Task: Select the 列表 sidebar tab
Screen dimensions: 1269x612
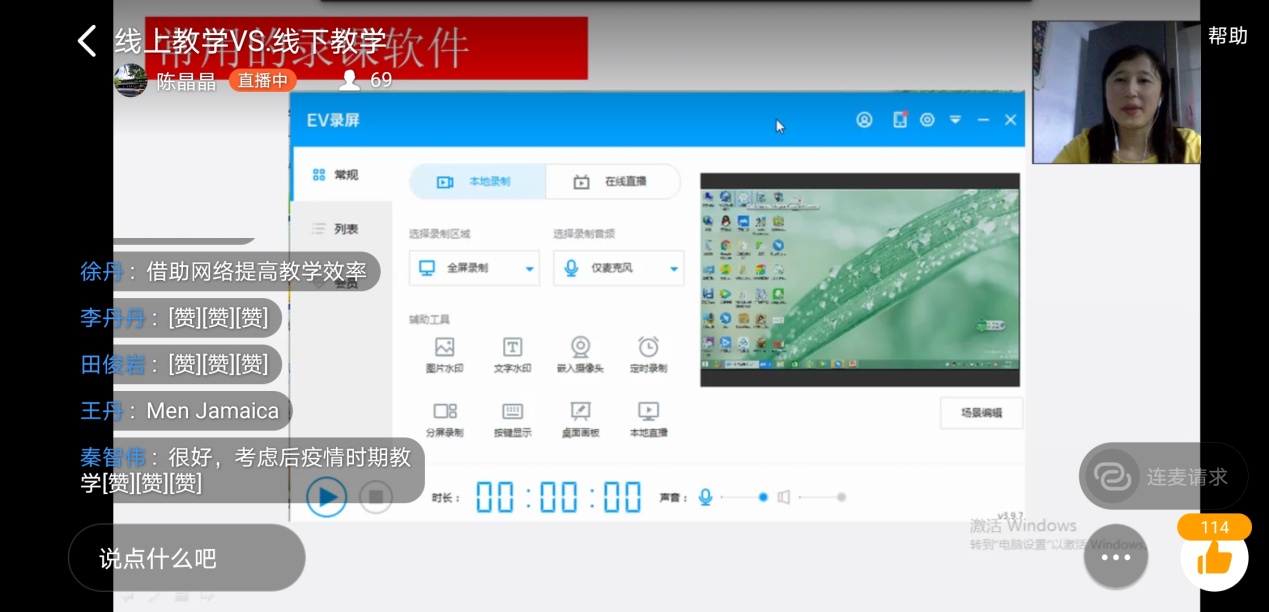Action: pyautogui.click(x=335, y=229)
